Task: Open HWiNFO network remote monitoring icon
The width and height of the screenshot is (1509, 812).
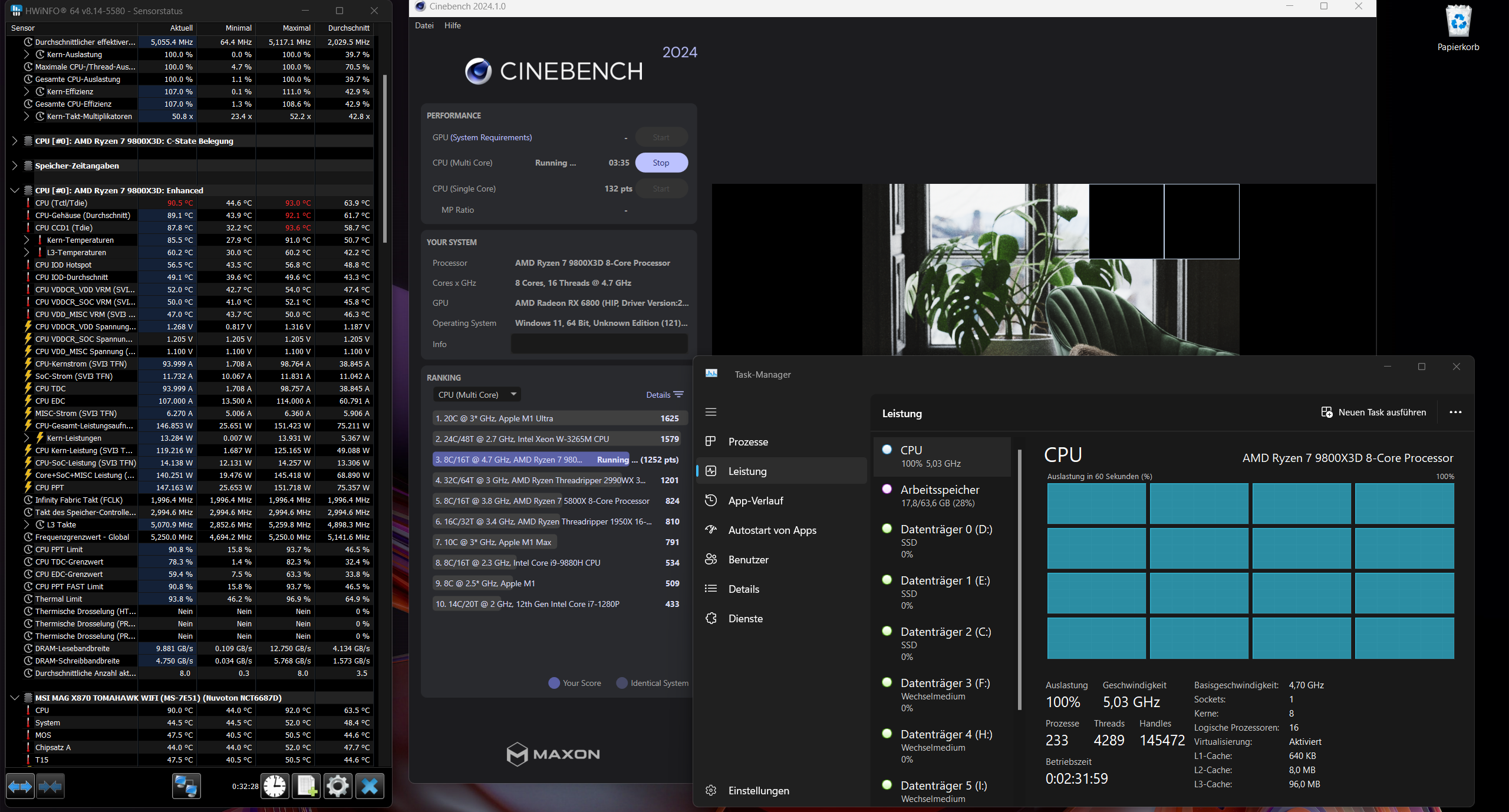Action: click(186, 786)
